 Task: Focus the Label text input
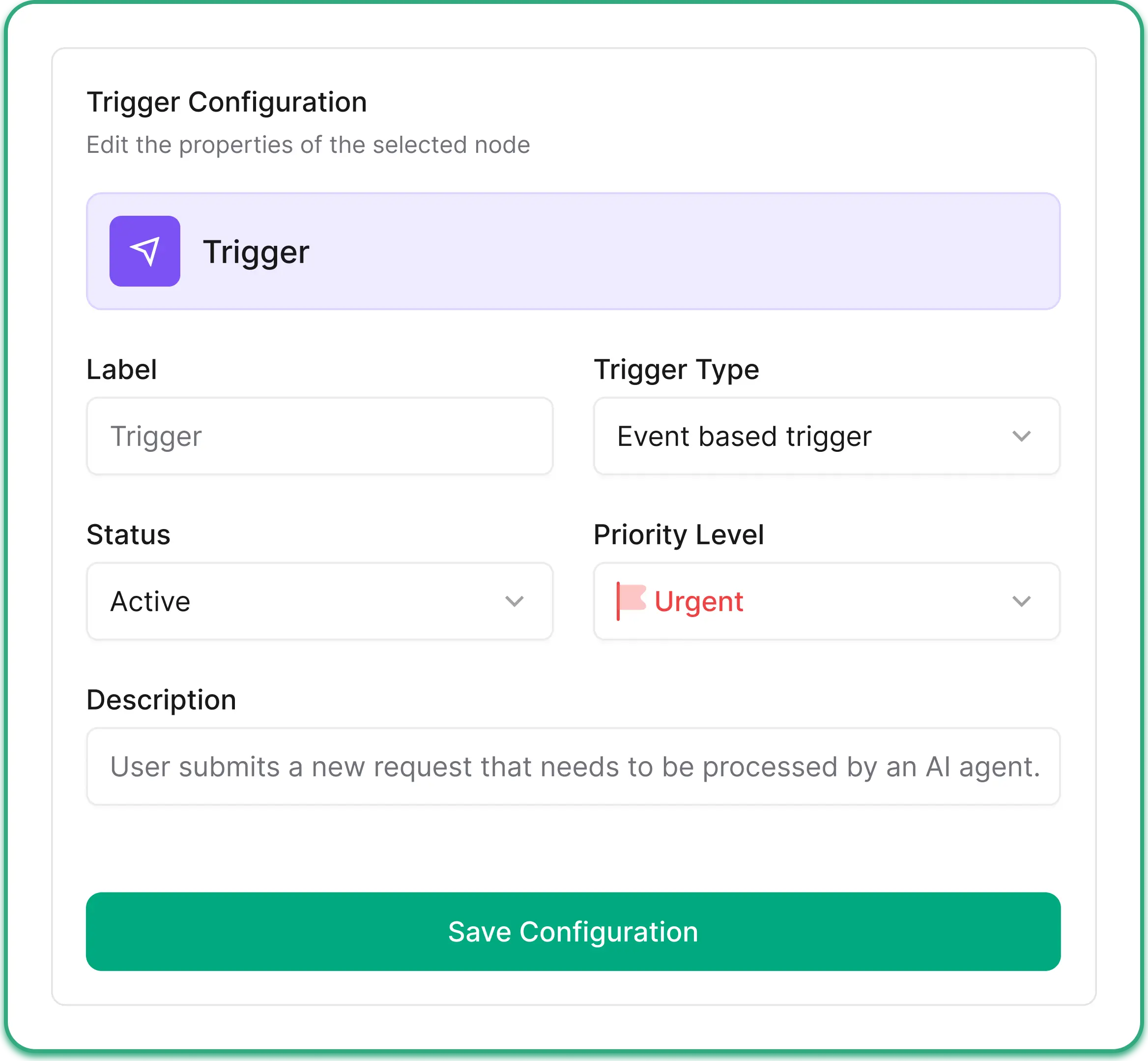click(320, 436)
